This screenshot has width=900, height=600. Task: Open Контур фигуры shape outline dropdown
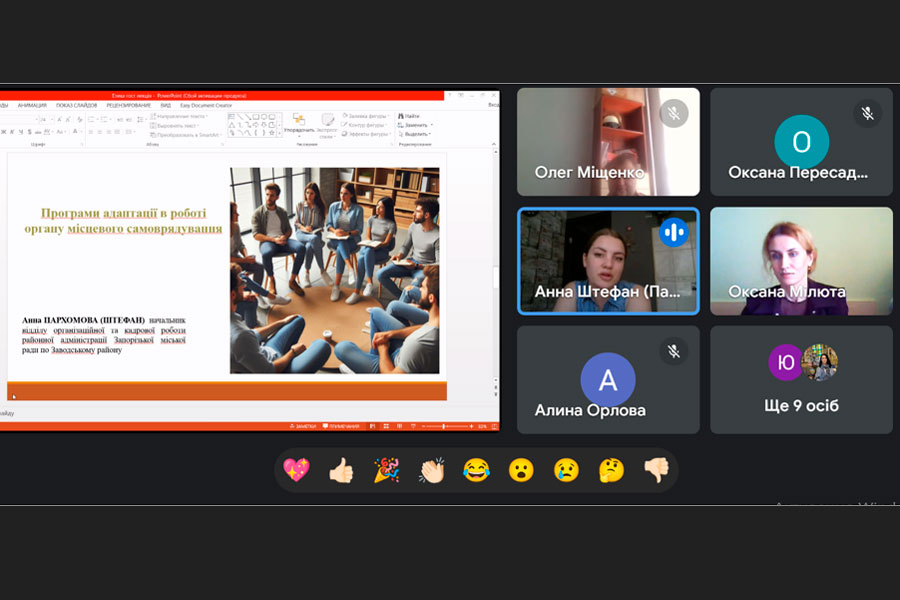pos(366,125)
